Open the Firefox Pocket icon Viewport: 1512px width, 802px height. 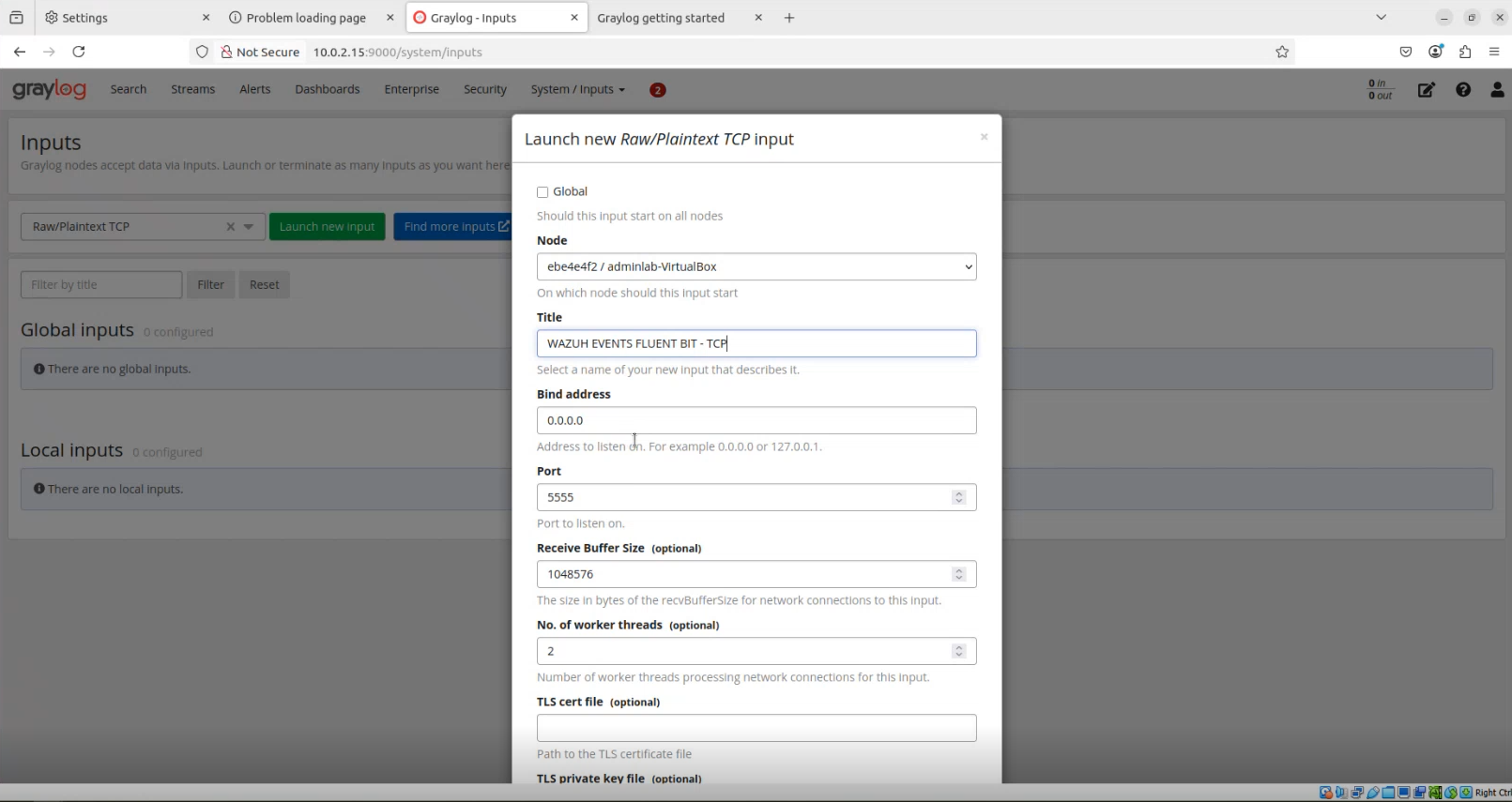pos(1406,52)
